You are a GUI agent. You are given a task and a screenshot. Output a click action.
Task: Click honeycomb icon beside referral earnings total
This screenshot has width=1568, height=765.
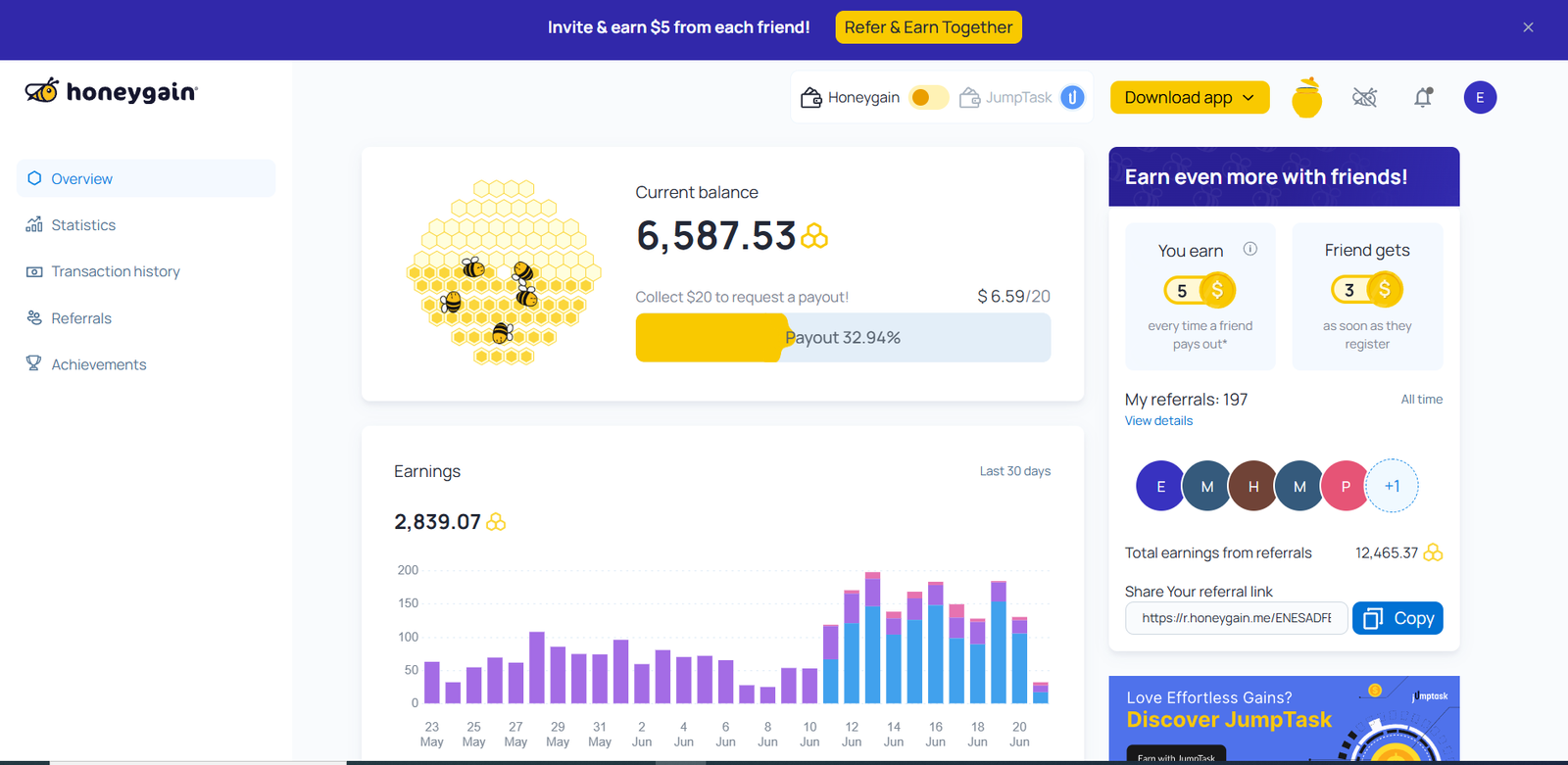(1433, 552)
